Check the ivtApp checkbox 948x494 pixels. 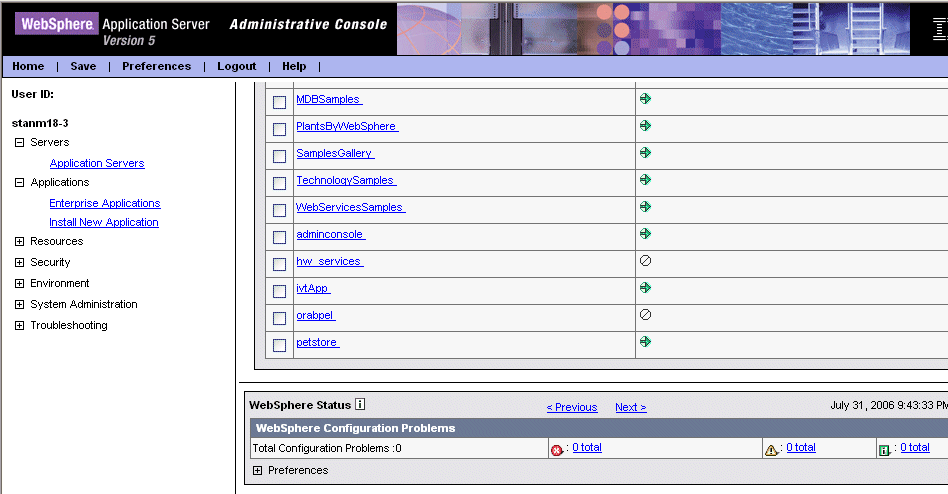pos(279,291)
